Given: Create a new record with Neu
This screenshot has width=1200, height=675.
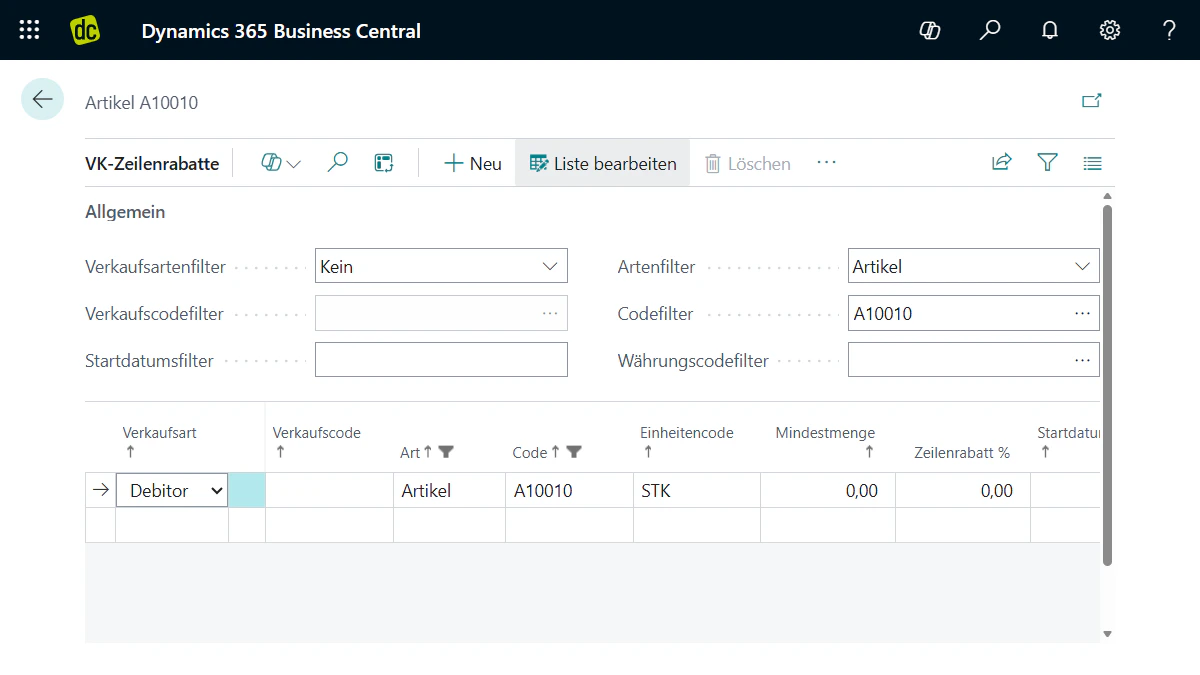Looking at the screenshot, I should point(472,163).
